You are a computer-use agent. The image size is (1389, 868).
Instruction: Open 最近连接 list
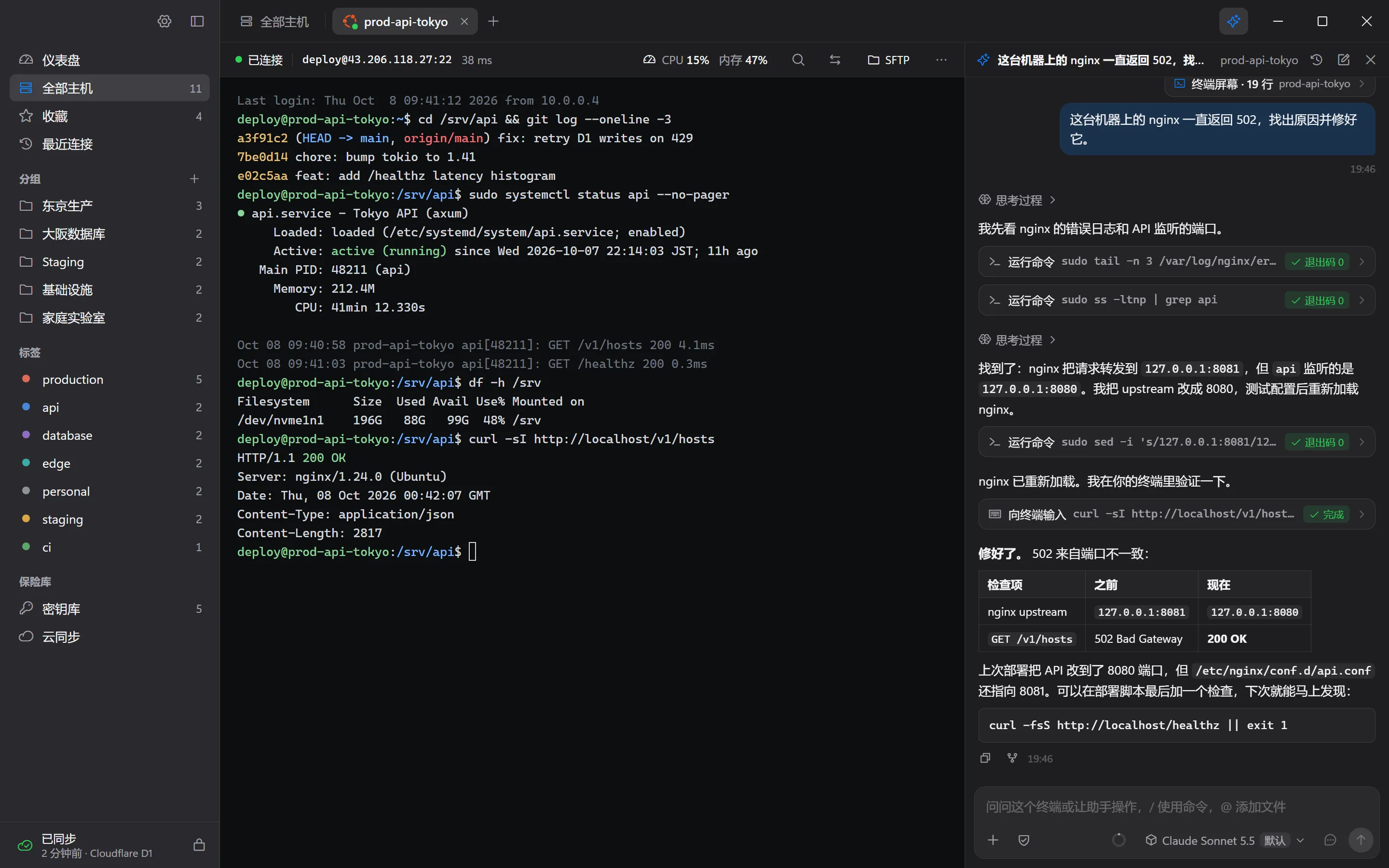click(109, 144)
